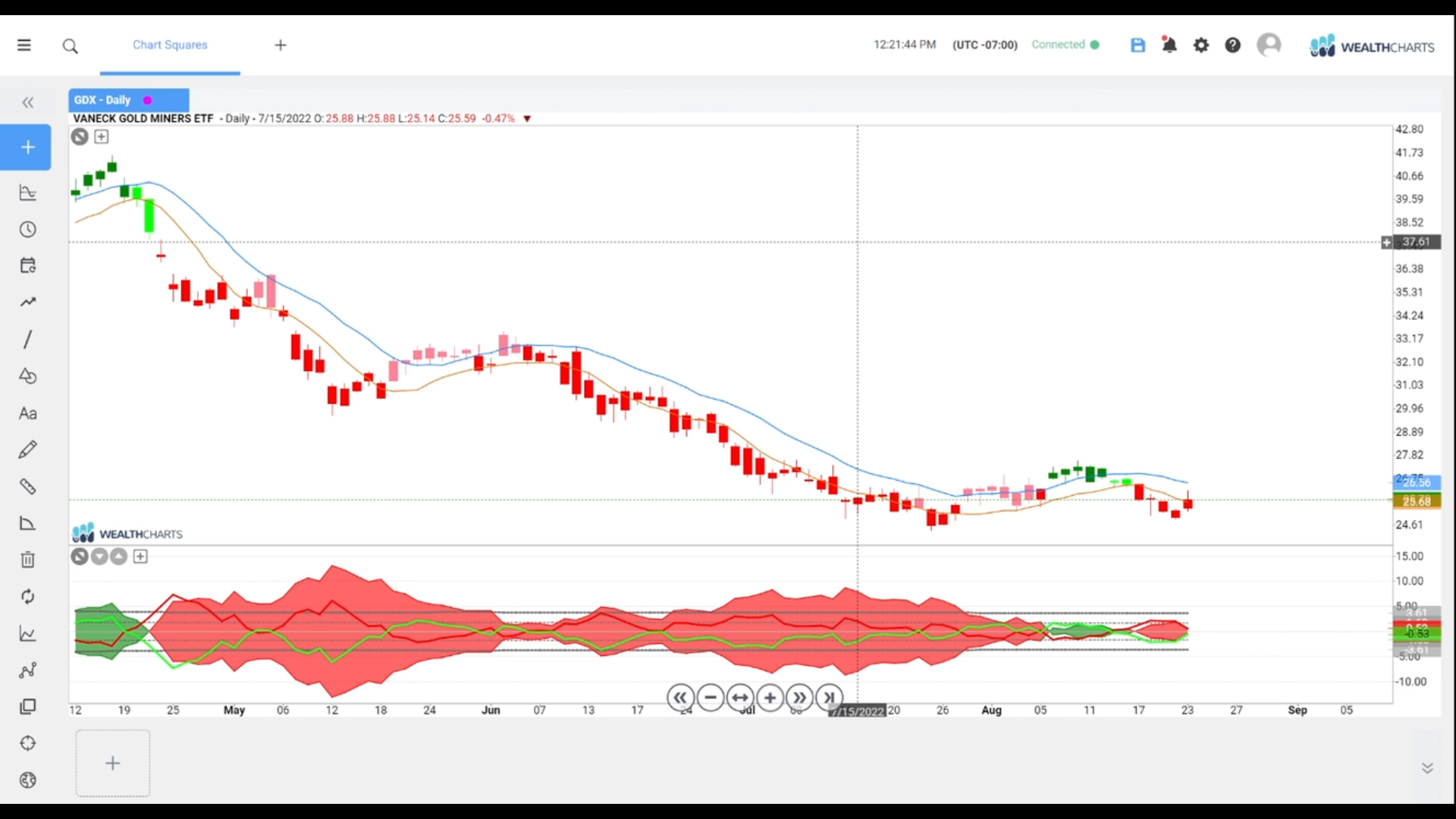Zoom in chart with plus button
The width and height of the screenshot is (1456, 819).
coord(770,698)
